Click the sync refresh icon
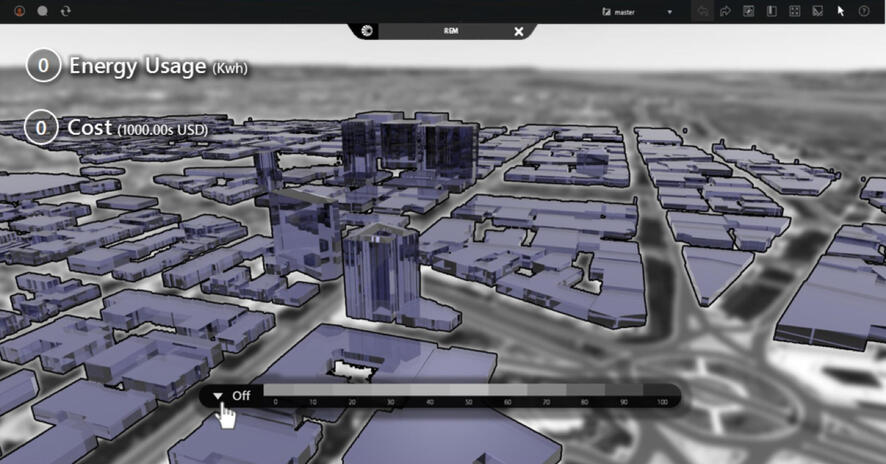886x464 pixels. click(66, 11)
